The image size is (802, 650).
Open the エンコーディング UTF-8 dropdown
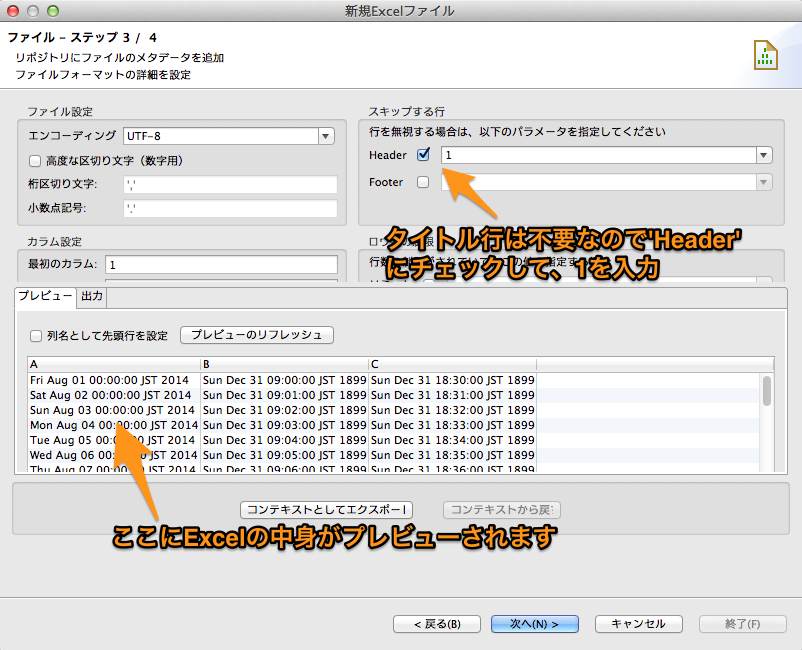tap(326, 136)
